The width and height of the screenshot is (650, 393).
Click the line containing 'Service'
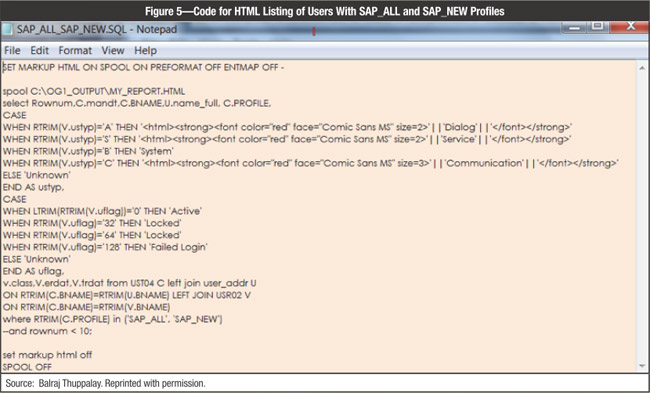pyautogui.click(x=286, y=139)
